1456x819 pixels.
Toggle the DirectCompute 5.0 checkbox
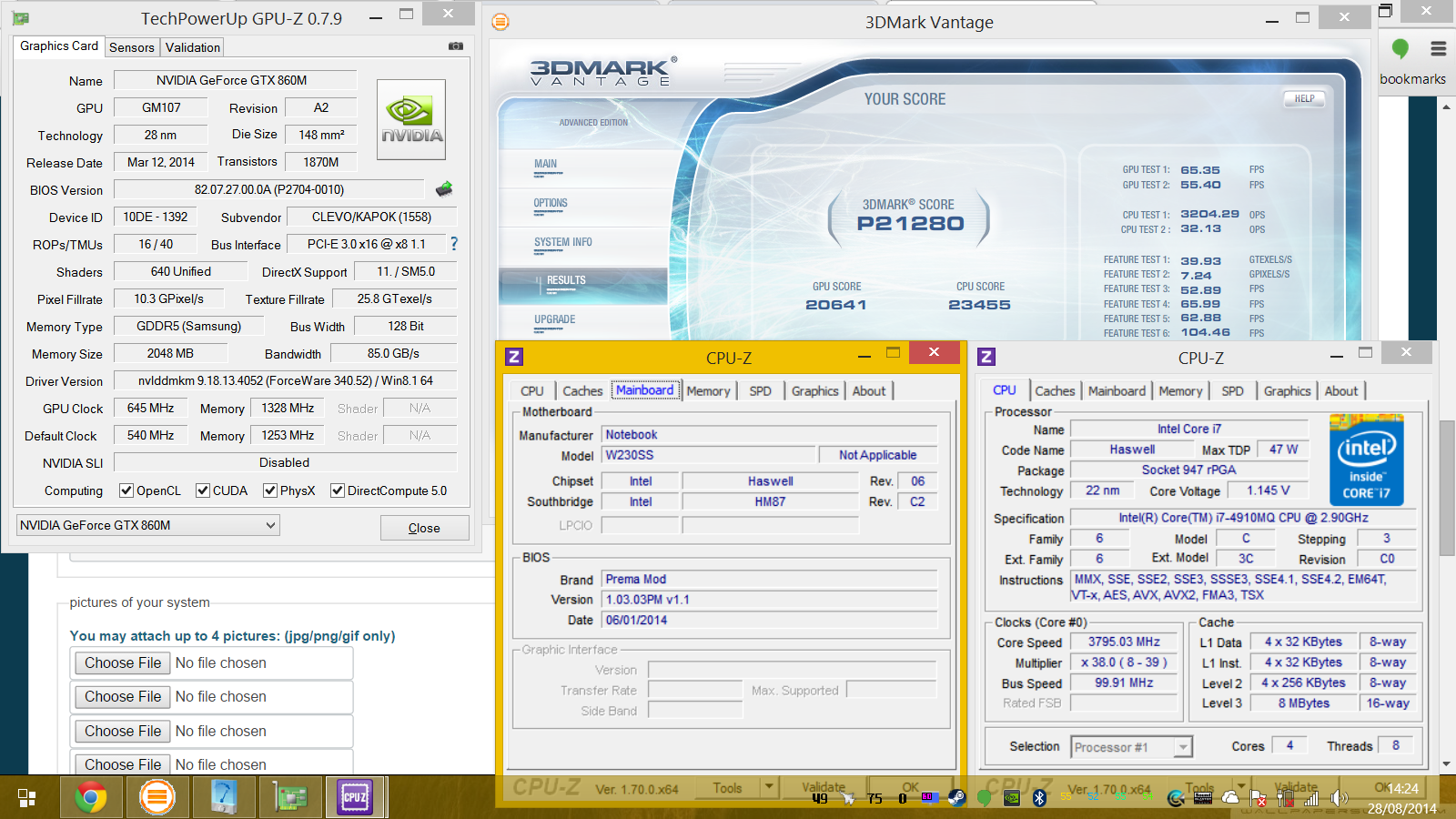[338, 490]
